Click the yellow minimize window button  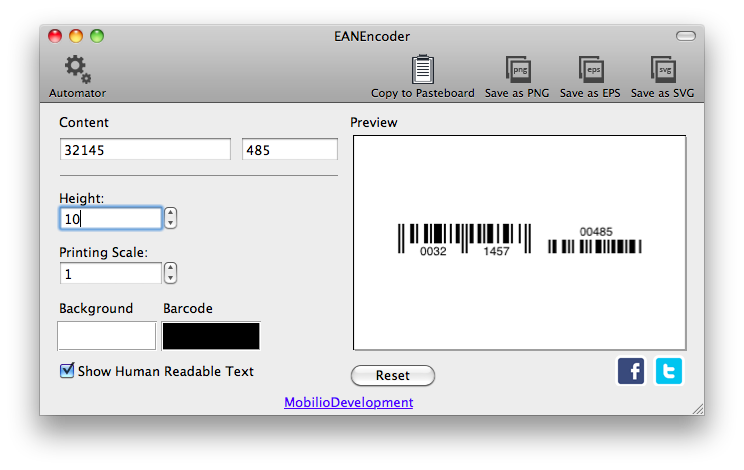[x=76, y=36]
